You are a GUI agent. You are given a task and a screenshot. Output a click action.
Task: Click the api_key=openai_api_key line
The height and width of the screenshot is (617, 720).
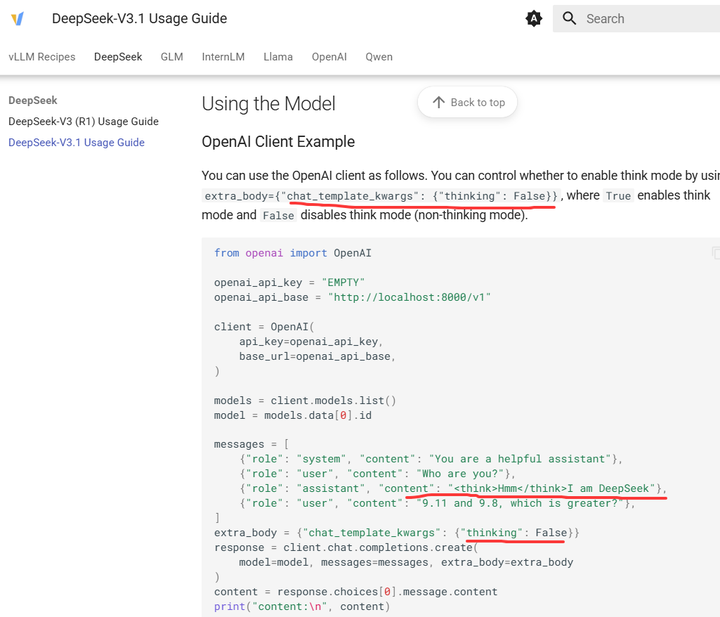[311, 342]
